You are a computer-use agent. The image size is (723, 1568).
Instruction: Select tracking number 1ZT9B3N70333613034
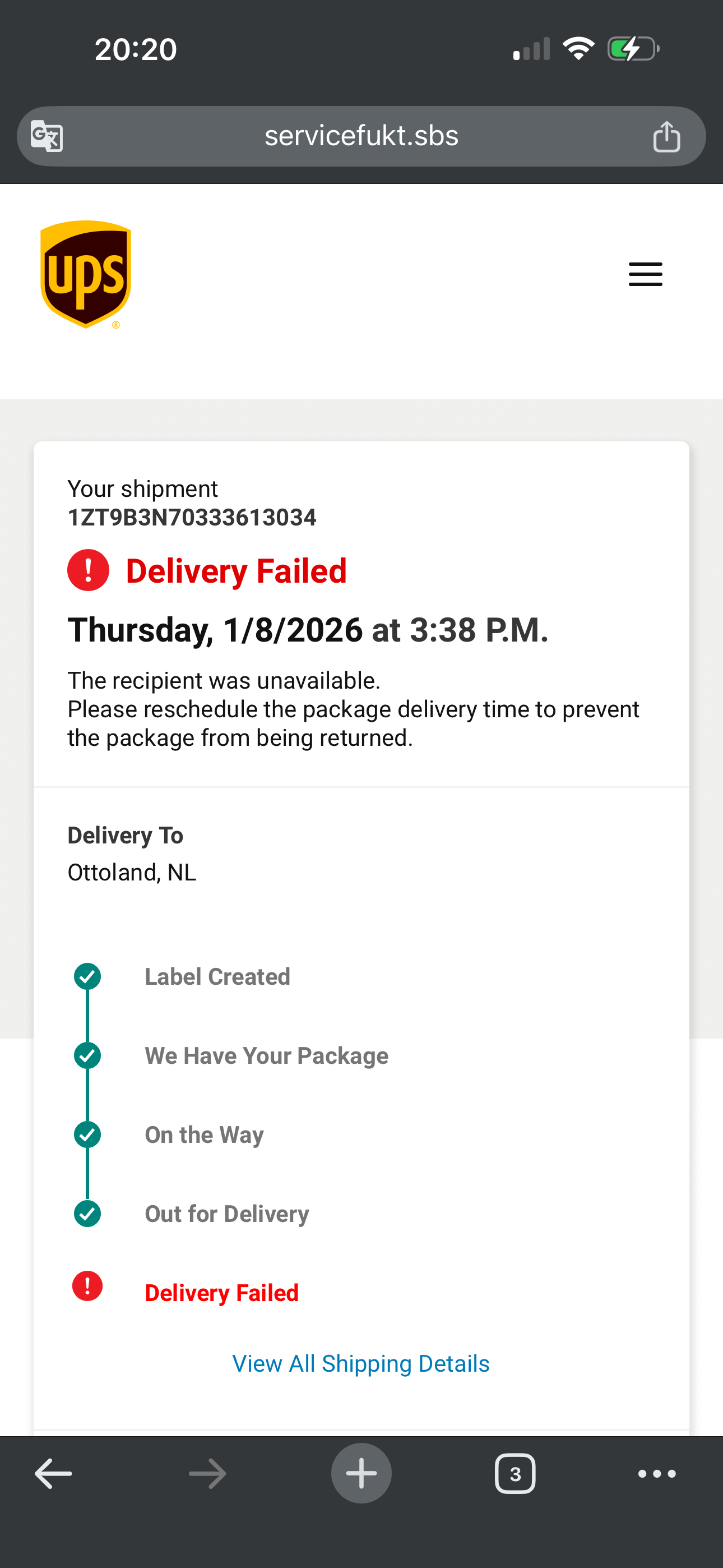[192, 518]
